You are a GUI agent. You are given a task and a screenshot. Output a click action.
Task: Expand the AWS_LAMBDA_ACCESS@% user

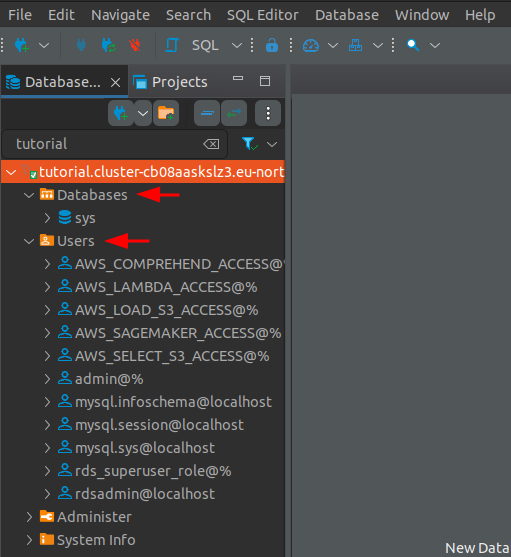tap(47, 287)
